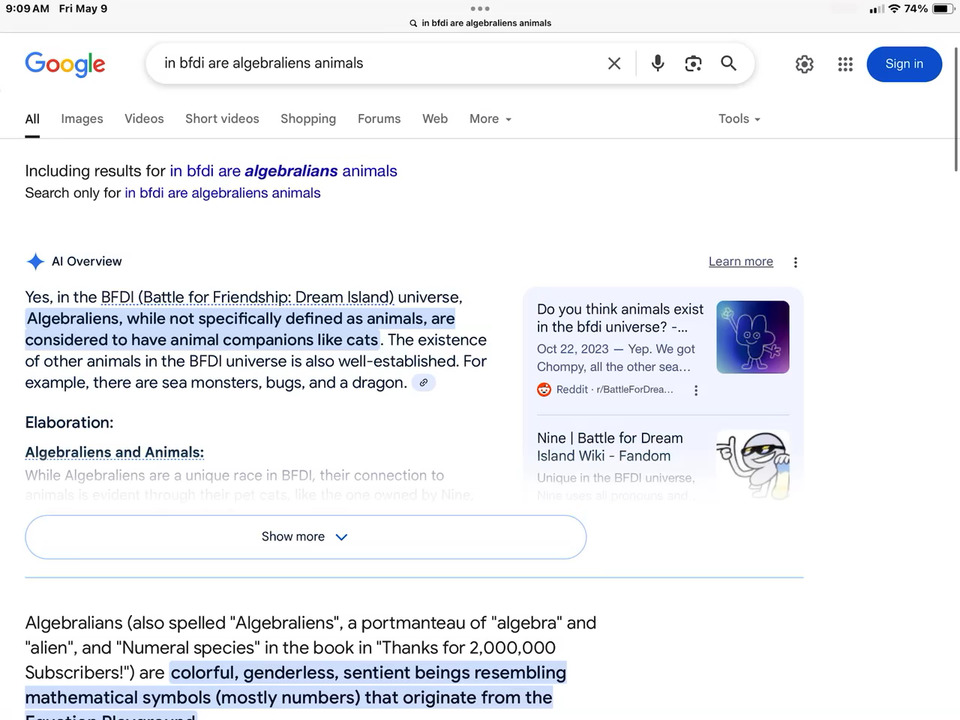Tap the three-dot multitasking indicator

tap(480, 9)
